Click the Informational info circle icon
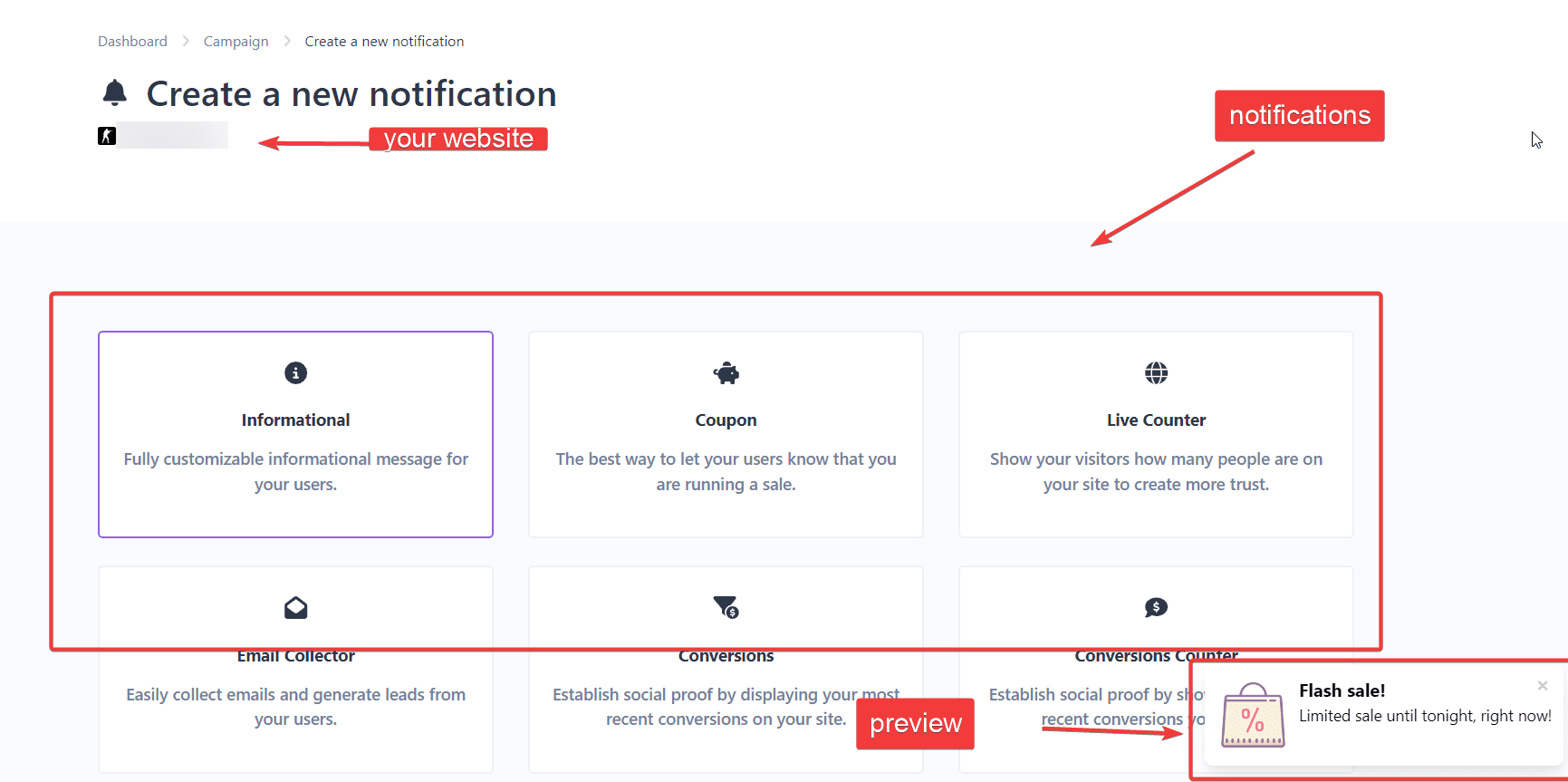 point(295,372)
